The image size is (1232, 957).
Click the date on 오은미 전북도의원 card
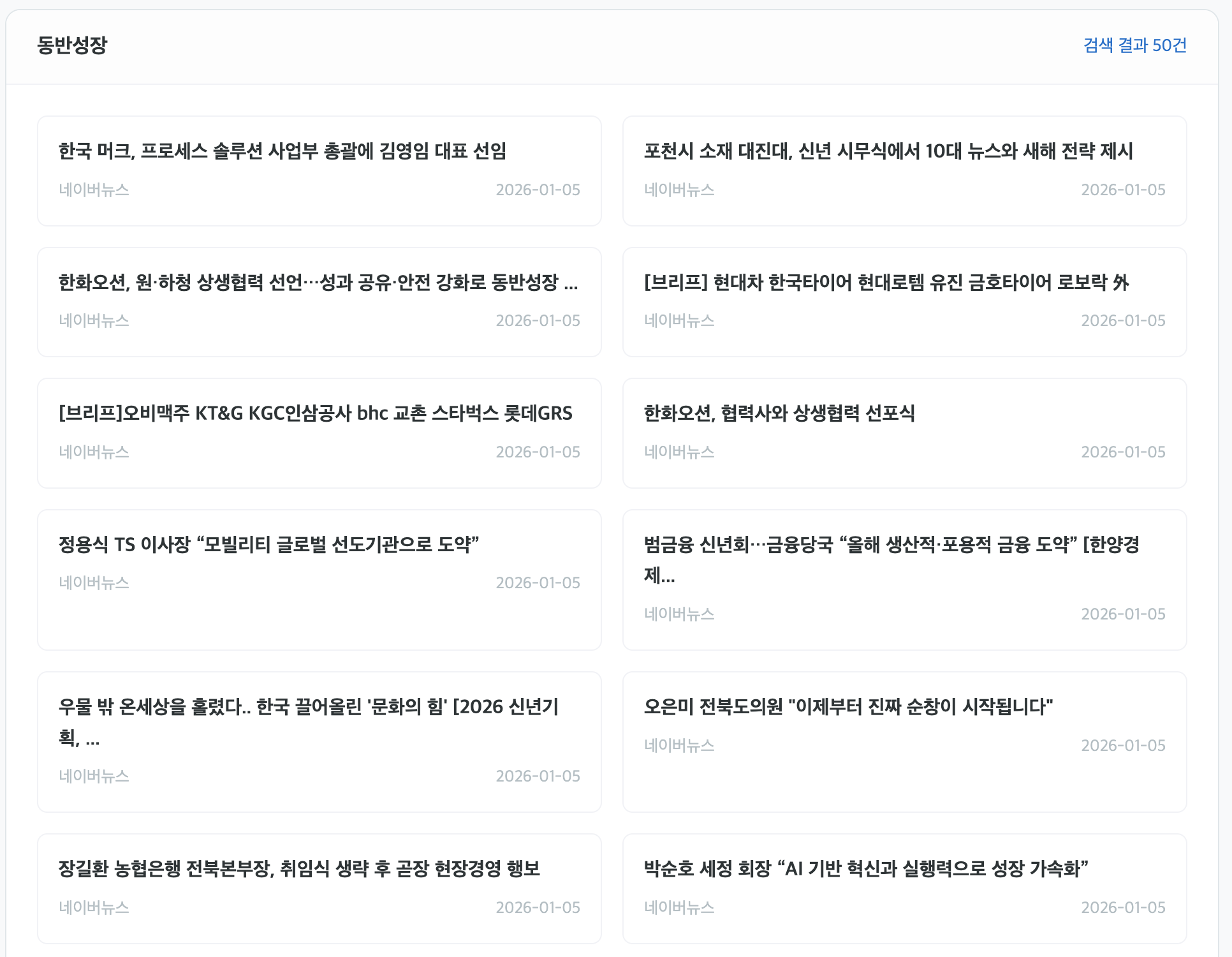[1123, 745]
